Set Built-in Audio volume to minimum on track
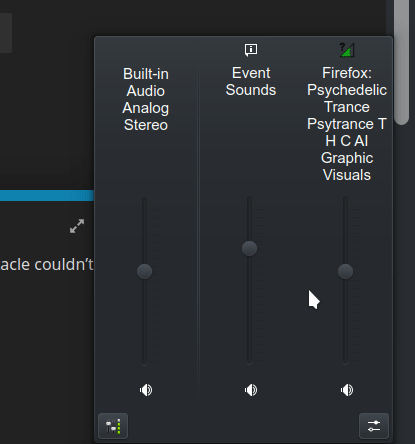The image size is (415, 444). coord(144,363)
